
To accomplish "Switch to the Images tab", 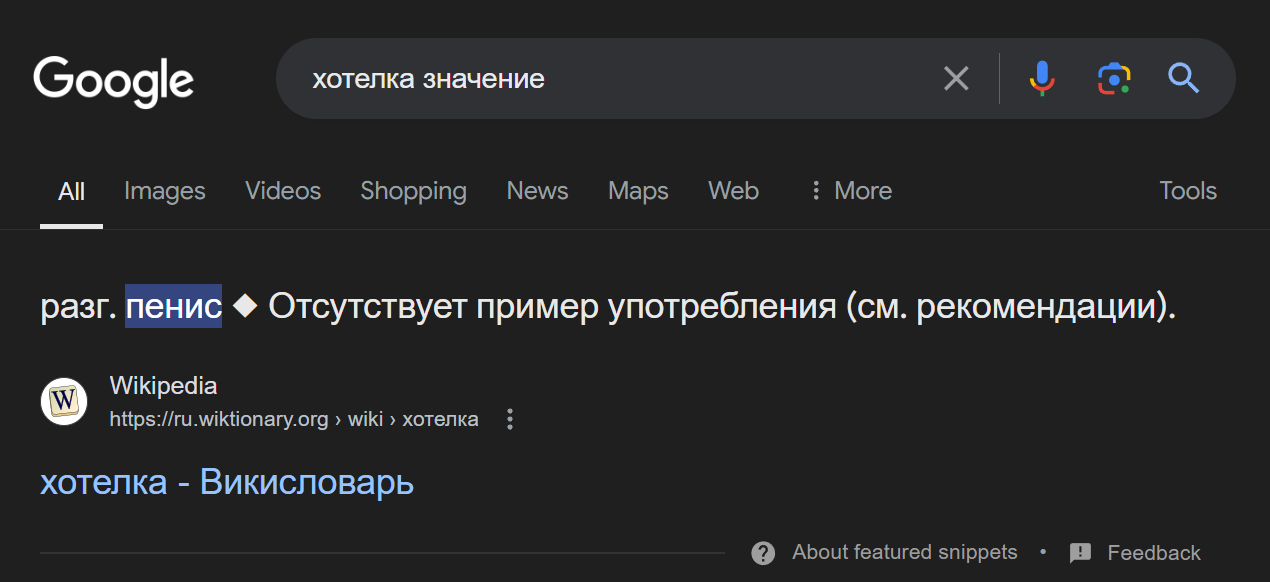I will (x=165, y=190).
